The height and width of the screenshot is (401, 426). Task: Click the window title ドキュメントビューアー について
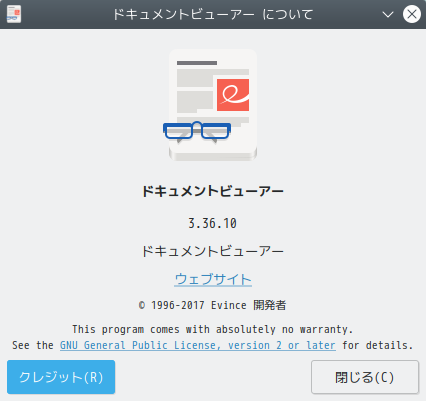[x=213, y=14]
